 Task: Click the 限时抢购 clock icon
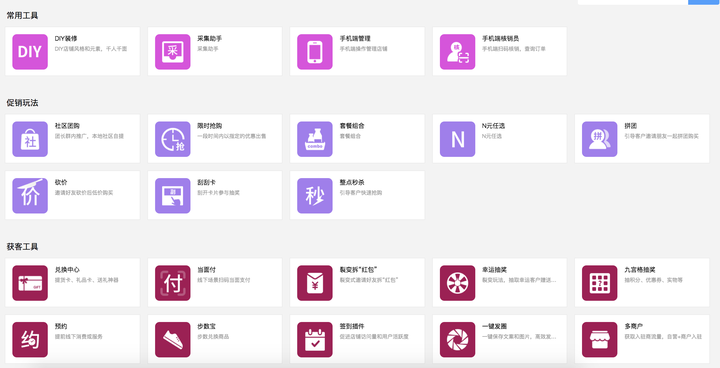173,139
